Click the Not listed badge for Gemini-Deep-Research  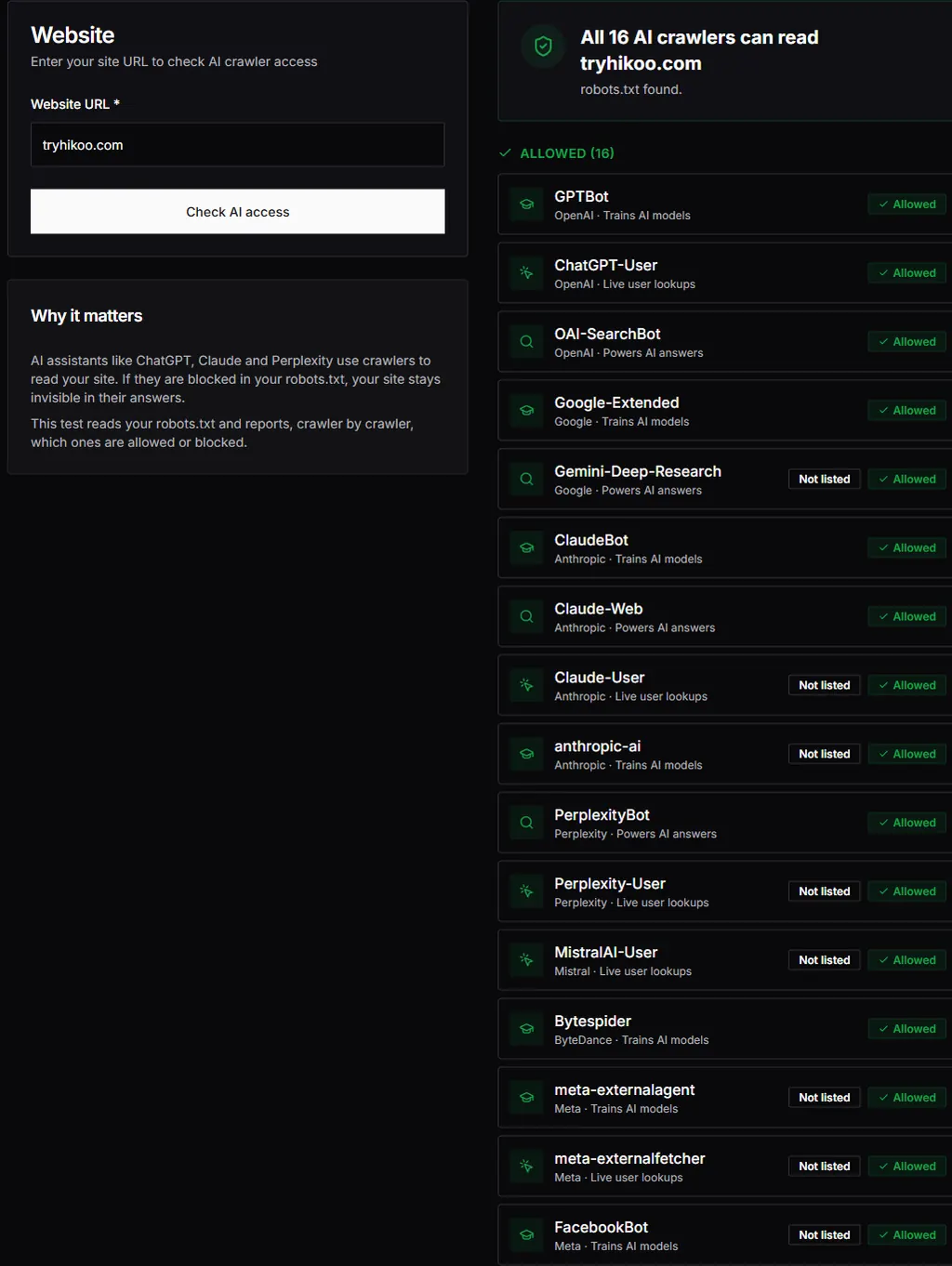click(x=825, y=480)
